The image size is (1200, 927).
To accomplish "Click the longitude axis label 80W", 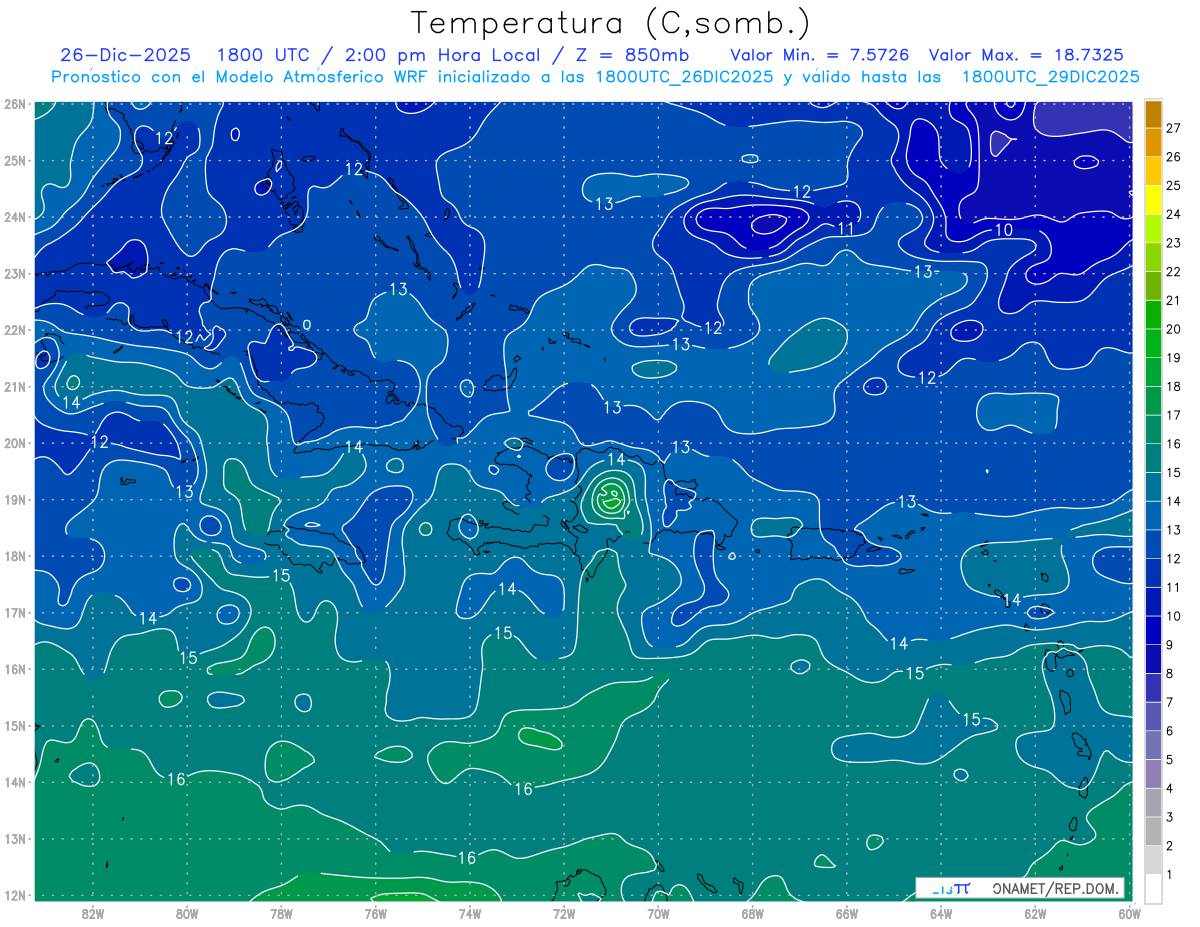I will (187, 913).
